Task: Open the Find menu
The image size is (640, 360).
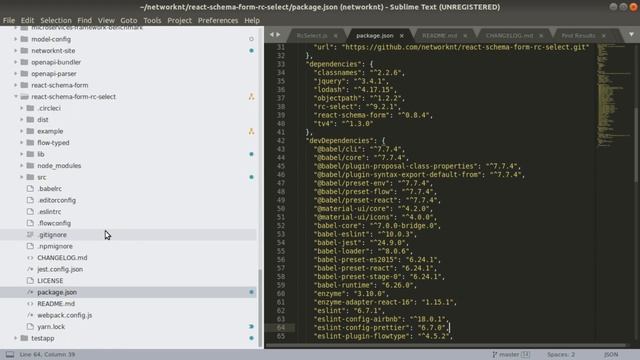Action: (84, 20)
